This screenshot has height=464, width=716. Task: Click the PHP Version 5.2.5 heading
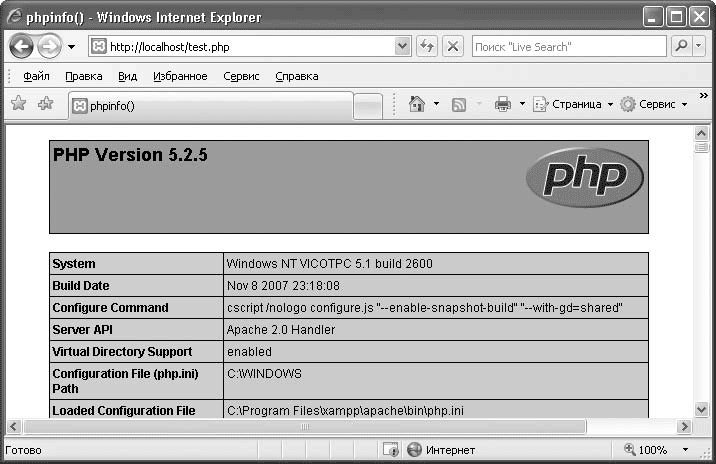click(x=130, y=155)
